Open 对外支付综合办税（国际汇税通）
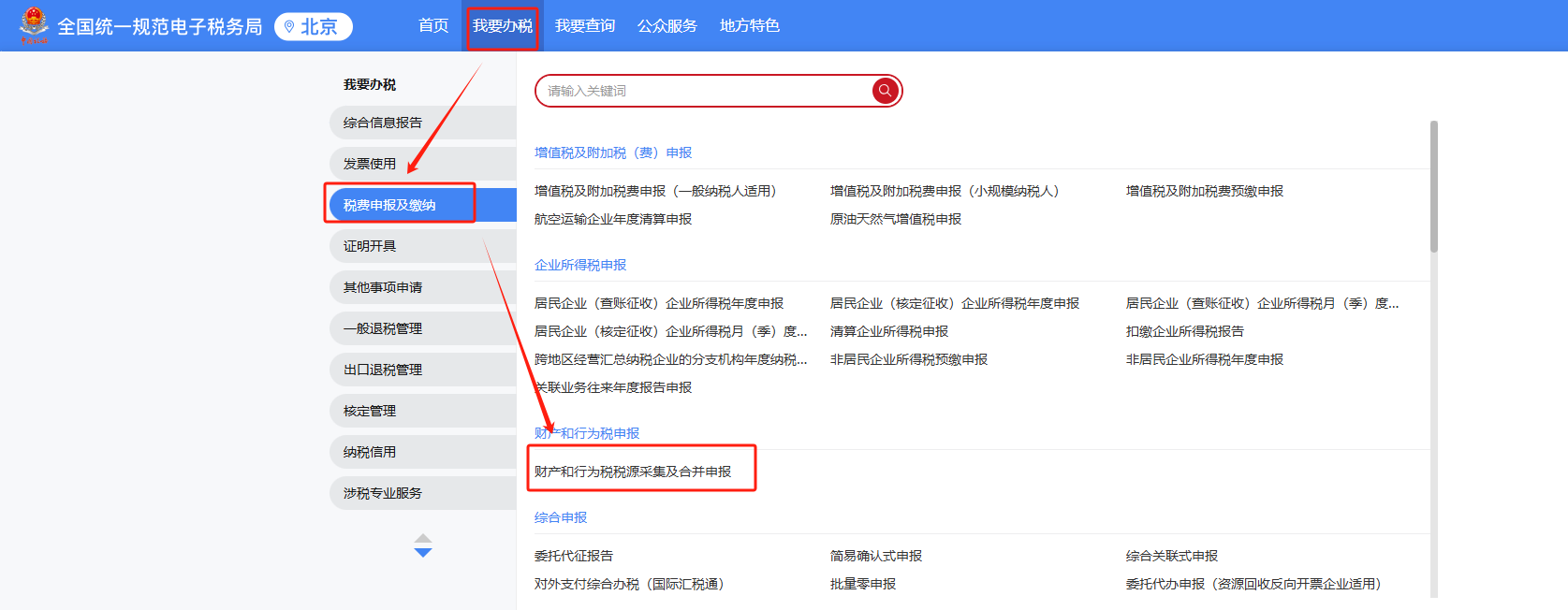Screen dimensions: 1568x610 pos(629,584)
